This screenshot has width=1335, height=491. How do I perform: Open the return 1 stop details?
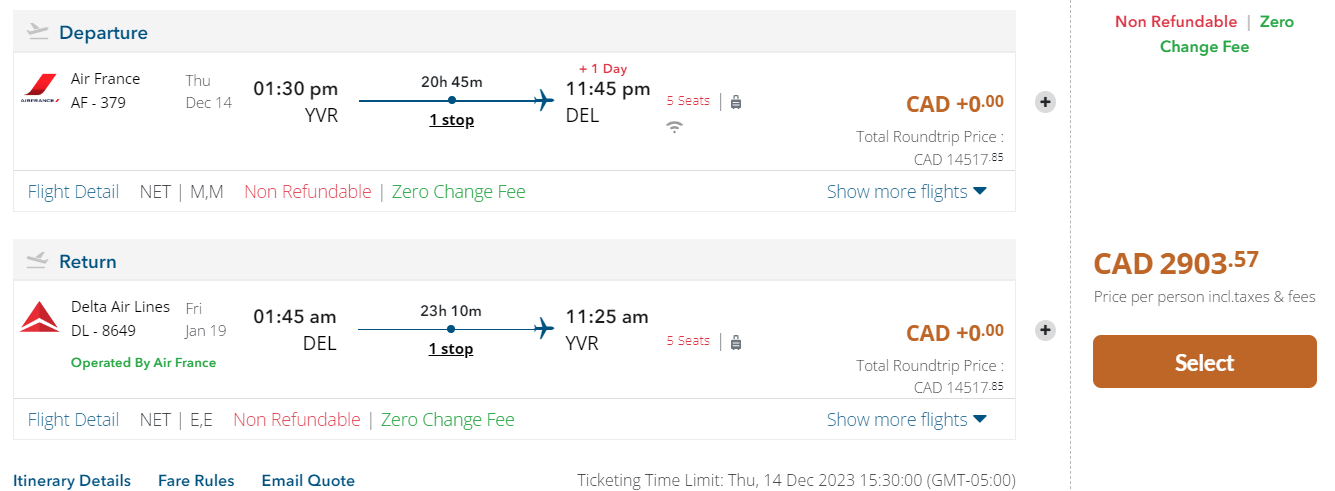[451, 349]
